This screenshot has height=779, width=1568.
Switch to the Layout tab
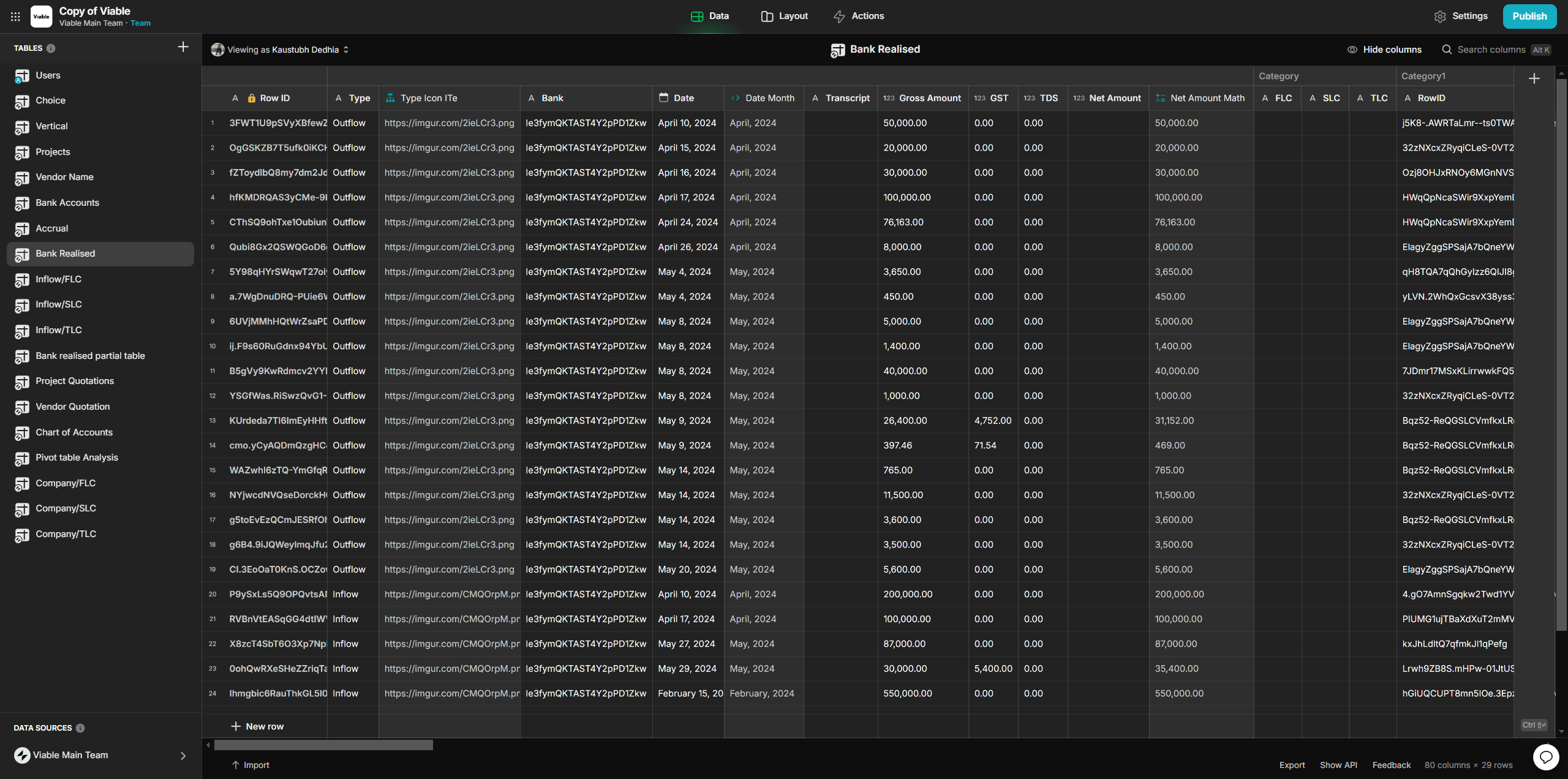tap(785, 17)
